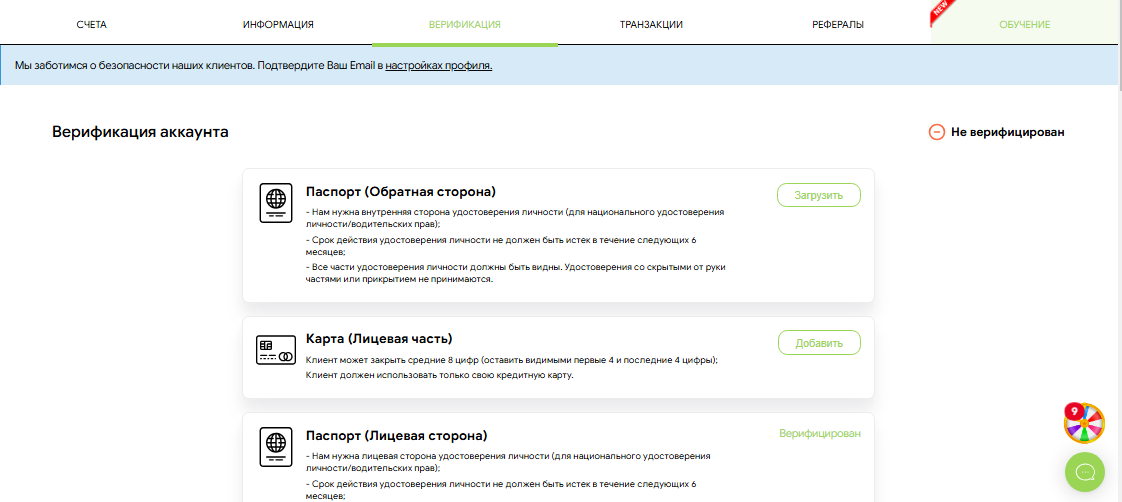Go to the Транзакции tab
This screenshot has height=502, width=1122.
click(x=651, y=24)
